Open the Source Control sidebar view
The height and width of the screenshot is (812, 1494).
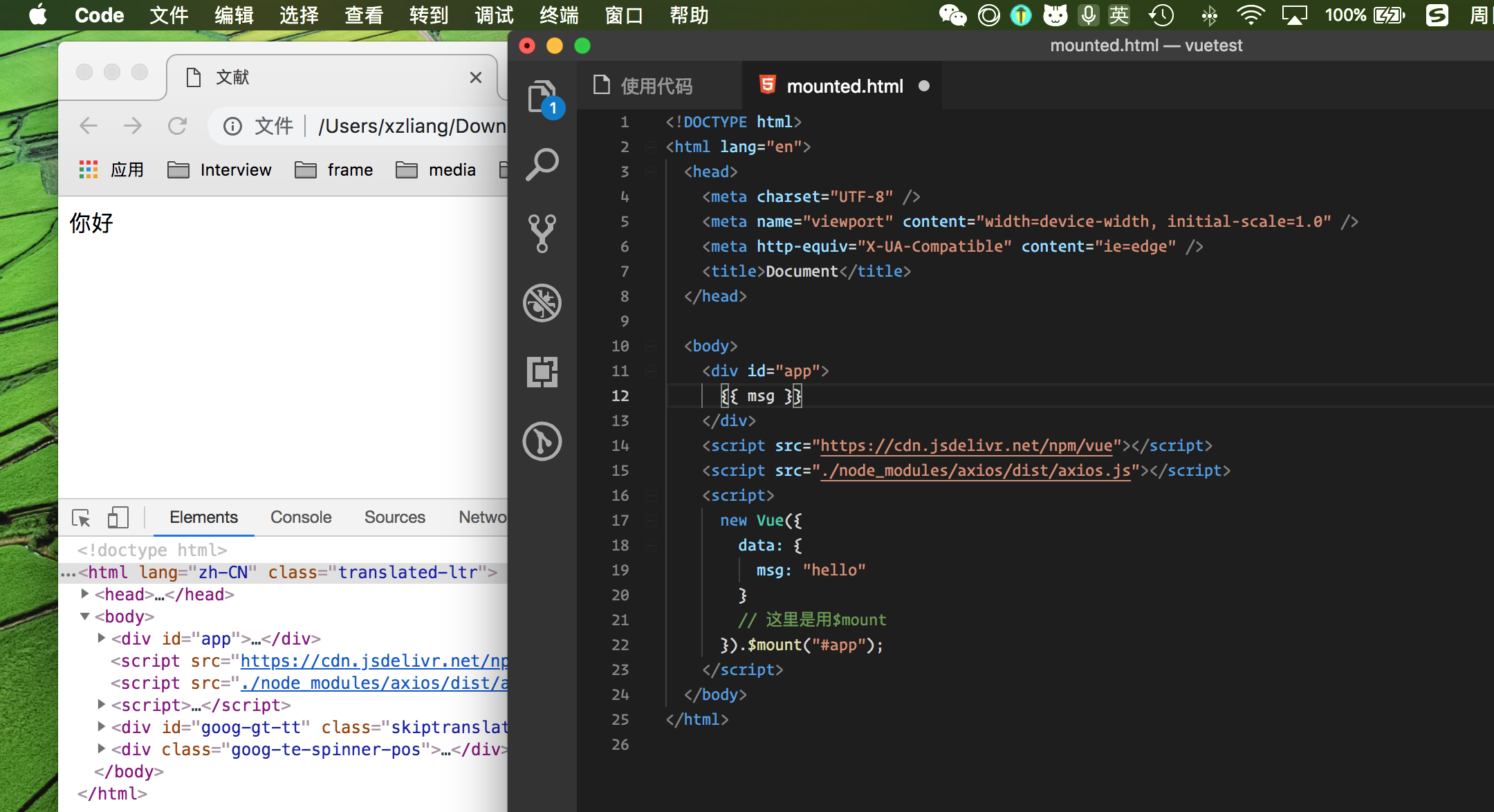click(x=542, y=233)
